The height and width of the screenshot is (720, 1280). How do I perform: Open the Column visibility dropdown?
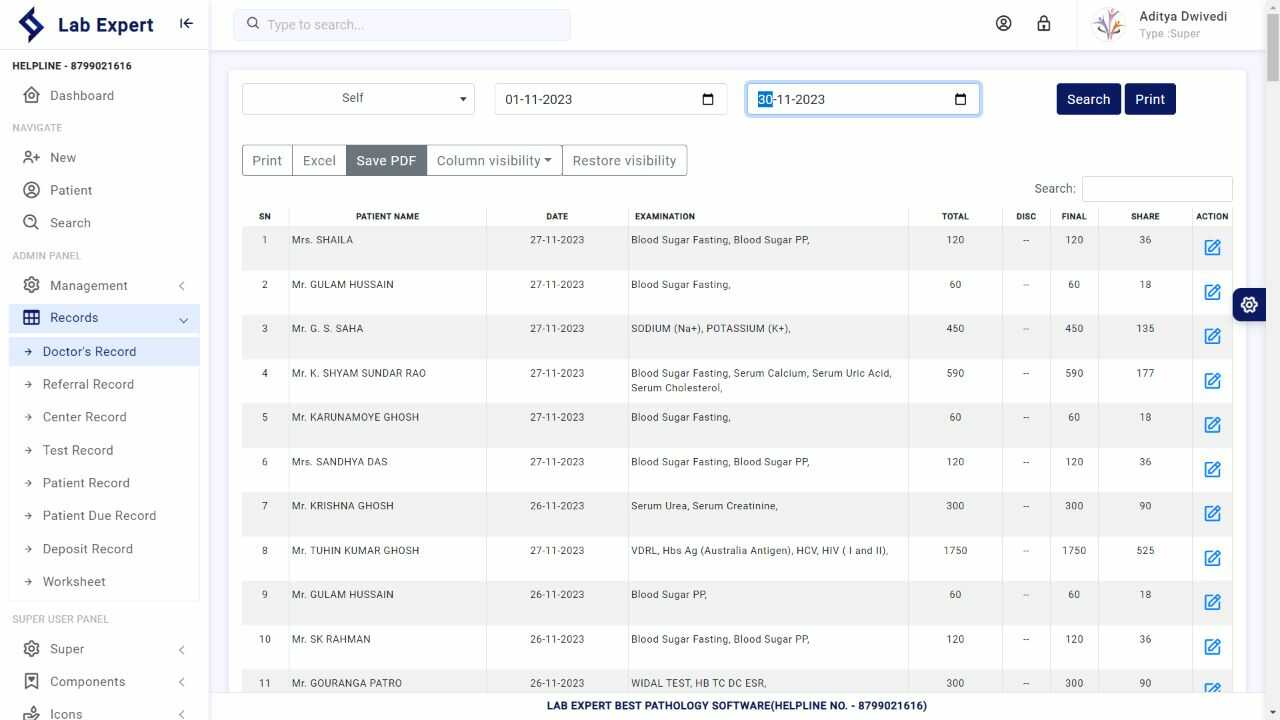tap(493, 160)
